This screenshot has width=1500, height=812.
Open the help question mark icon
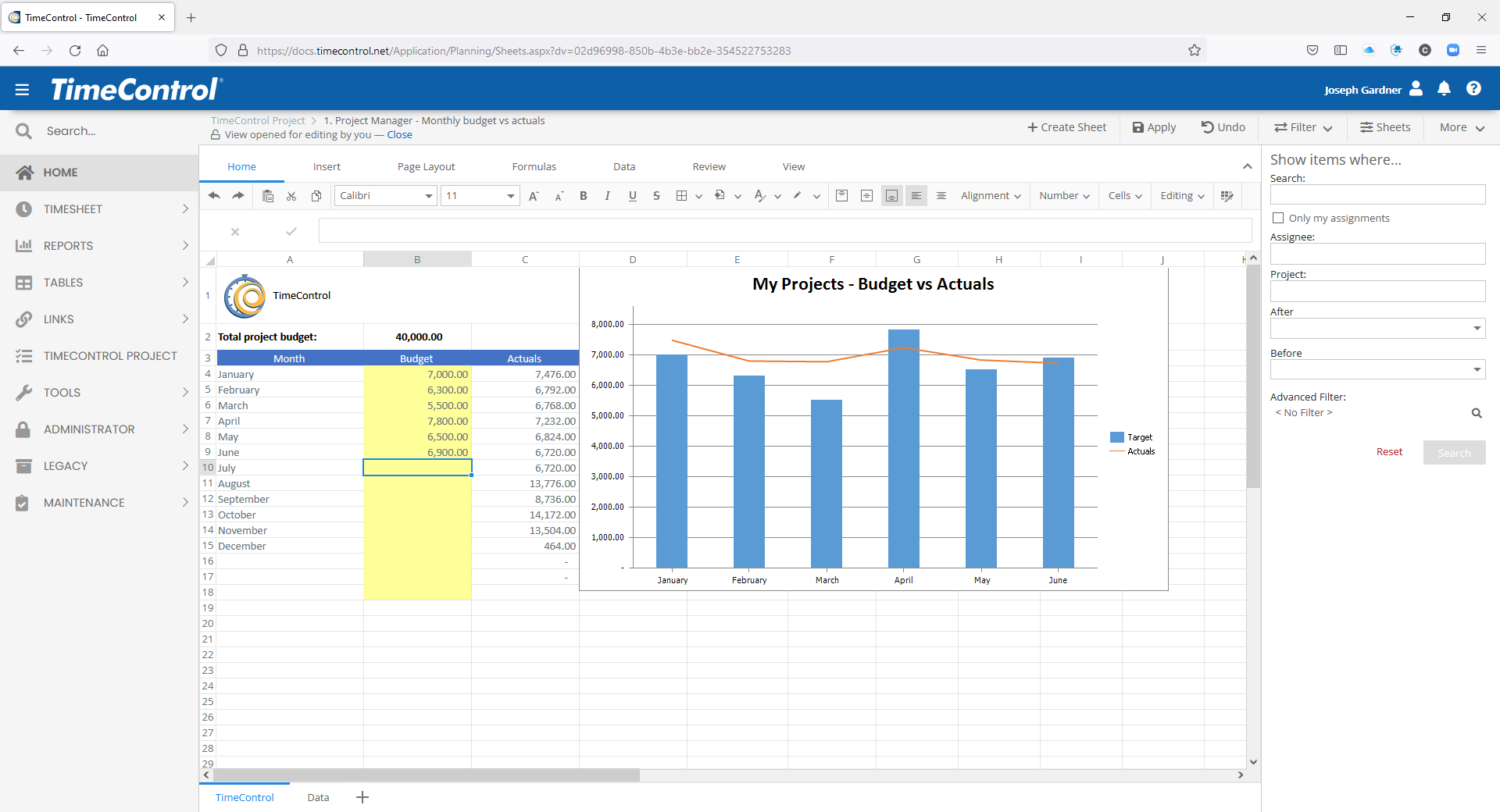point(1473,89)
